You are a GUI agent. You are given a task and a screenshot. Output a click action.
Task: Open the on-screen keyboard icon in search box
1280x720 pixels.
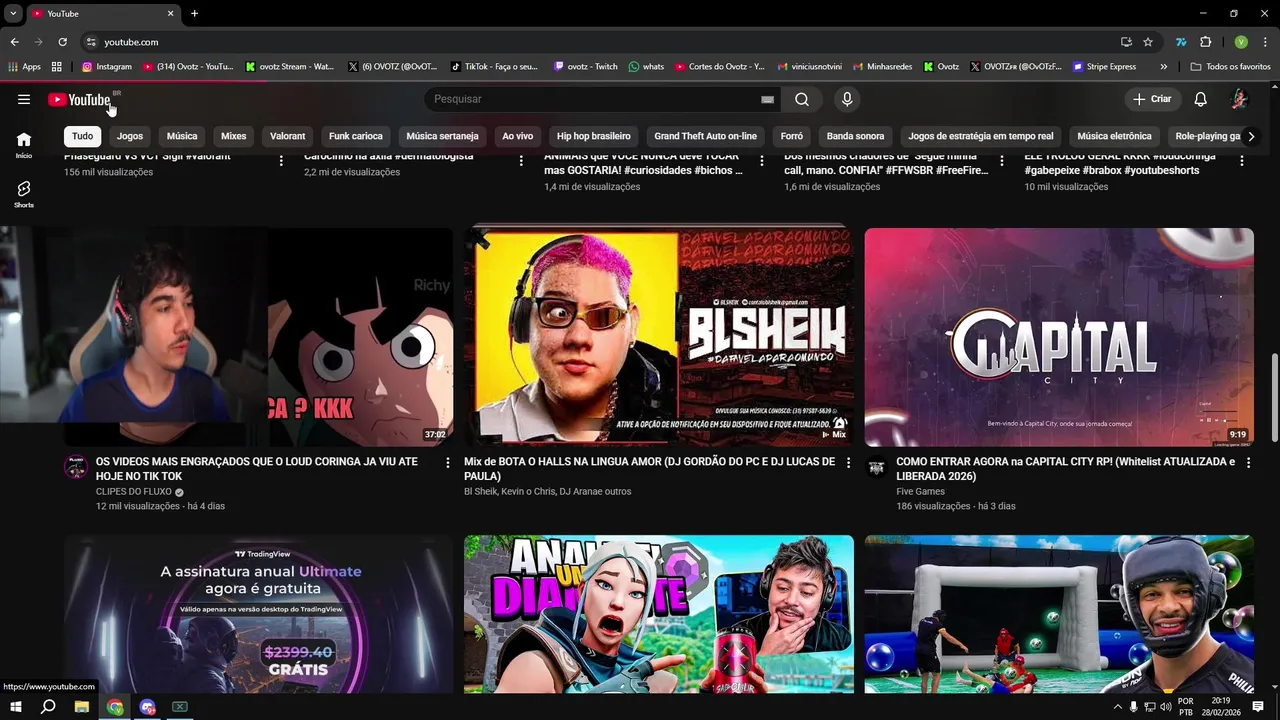767,99
